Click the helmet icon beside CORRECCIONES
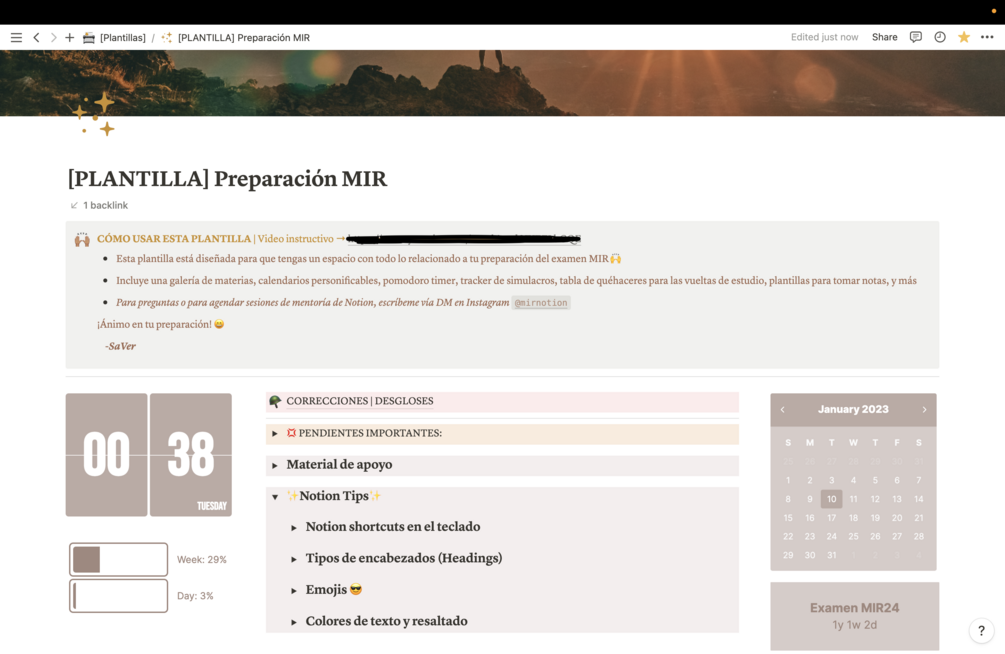The image size is (1005, 654). 275,401
